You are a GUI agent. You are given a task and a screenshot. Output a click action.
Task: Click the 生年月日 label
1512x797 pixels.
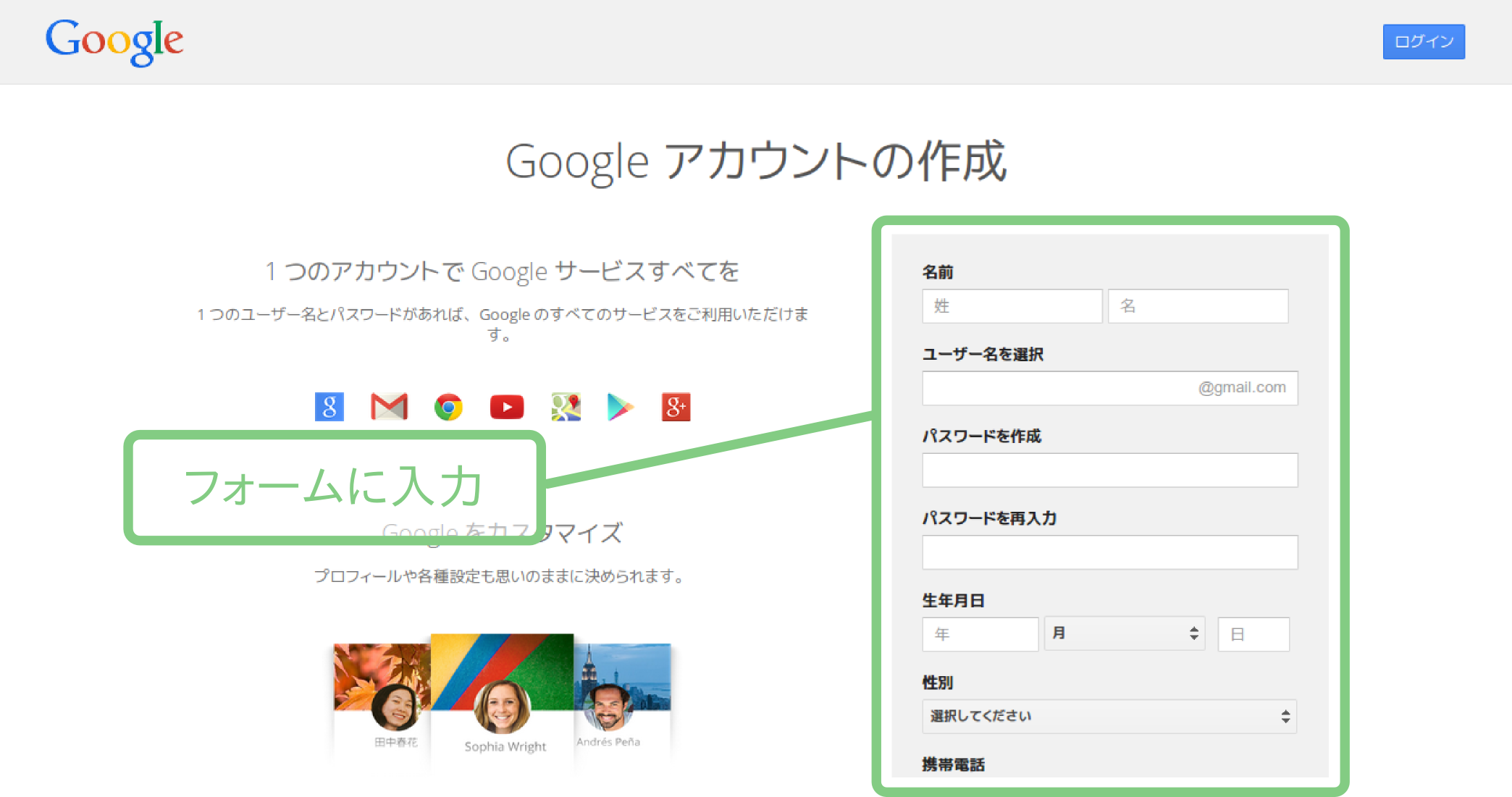coord(953,600)
